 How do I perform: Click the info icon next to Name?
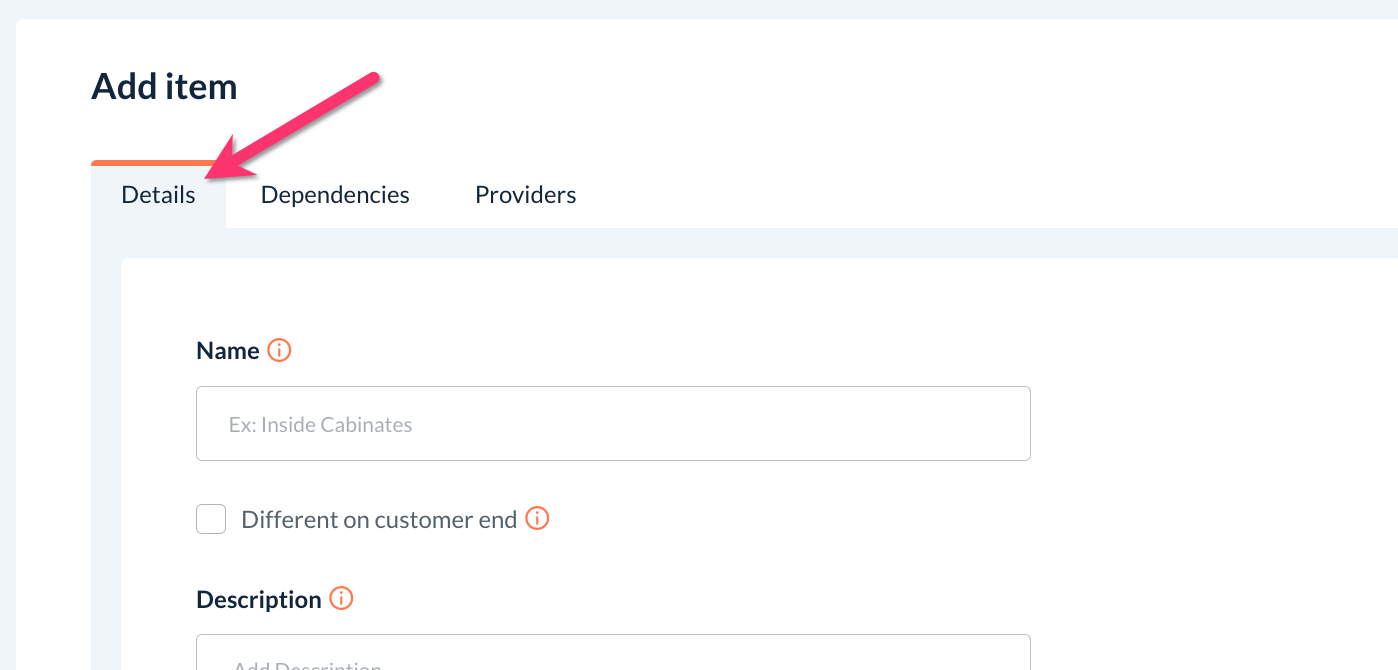pos(280,351)
